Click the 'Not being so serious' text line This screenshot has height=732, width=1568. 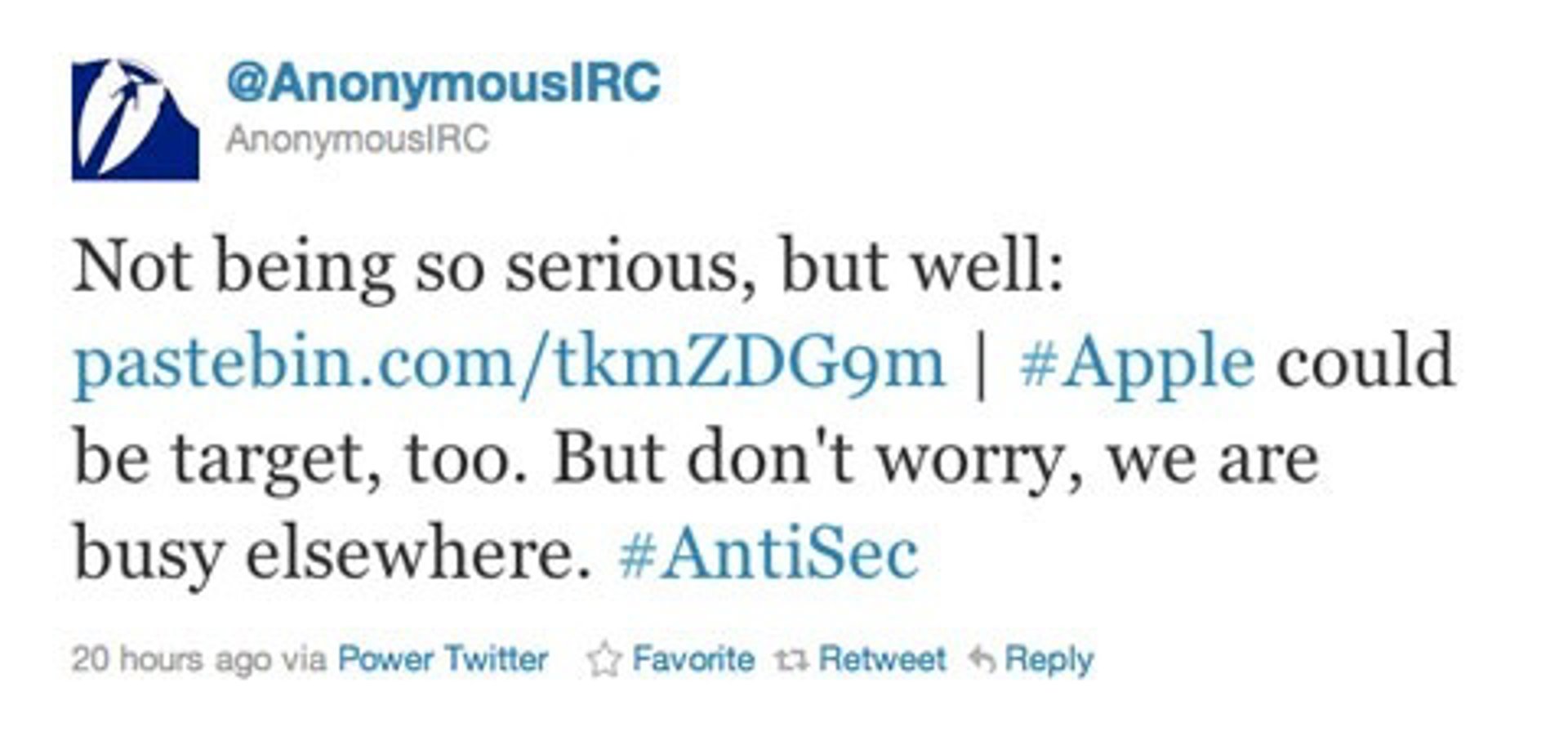coord(568,268)
